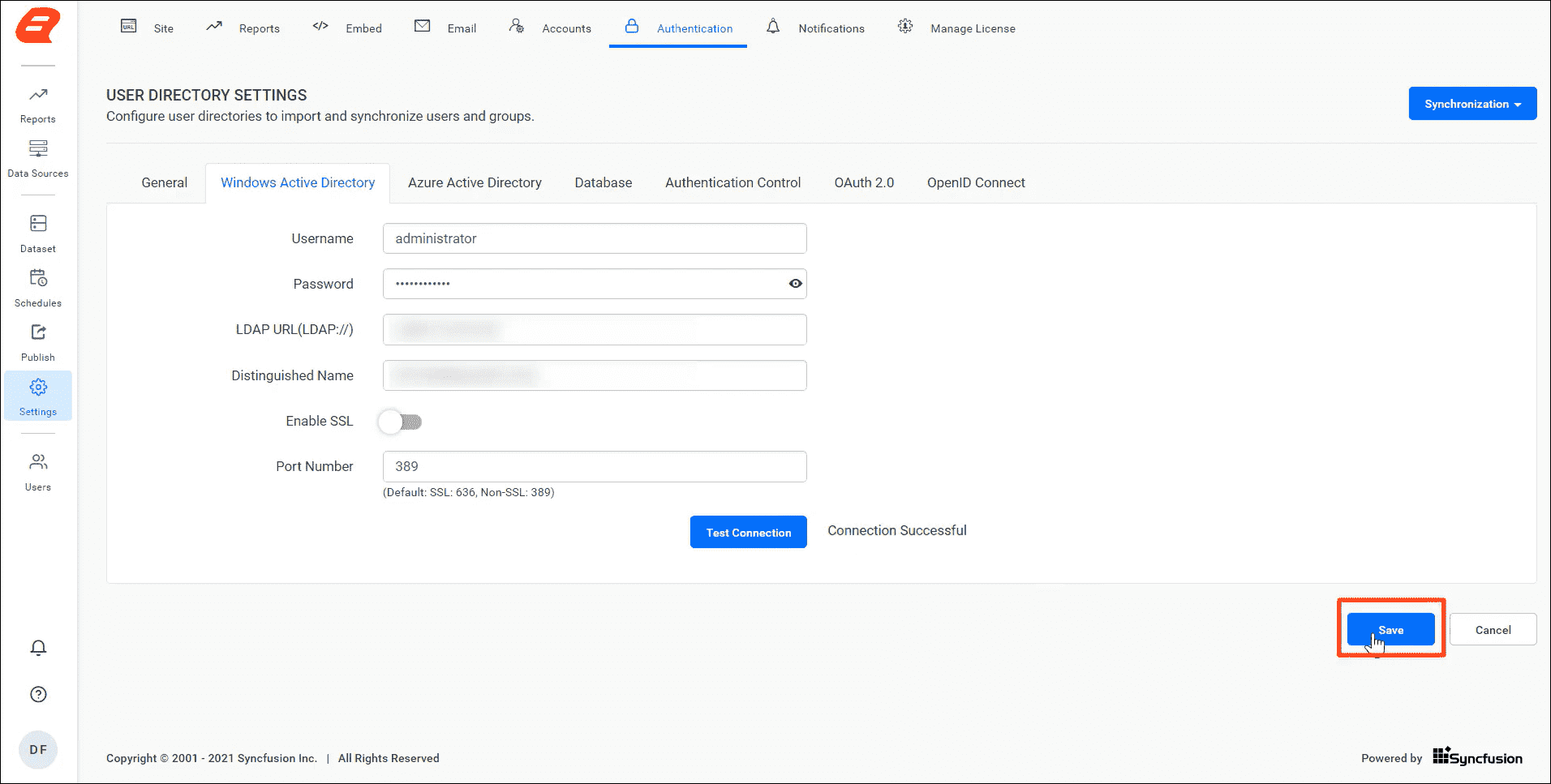Click the default port hint text
This screenshot has width=1551, height=784.
(469, 492)
